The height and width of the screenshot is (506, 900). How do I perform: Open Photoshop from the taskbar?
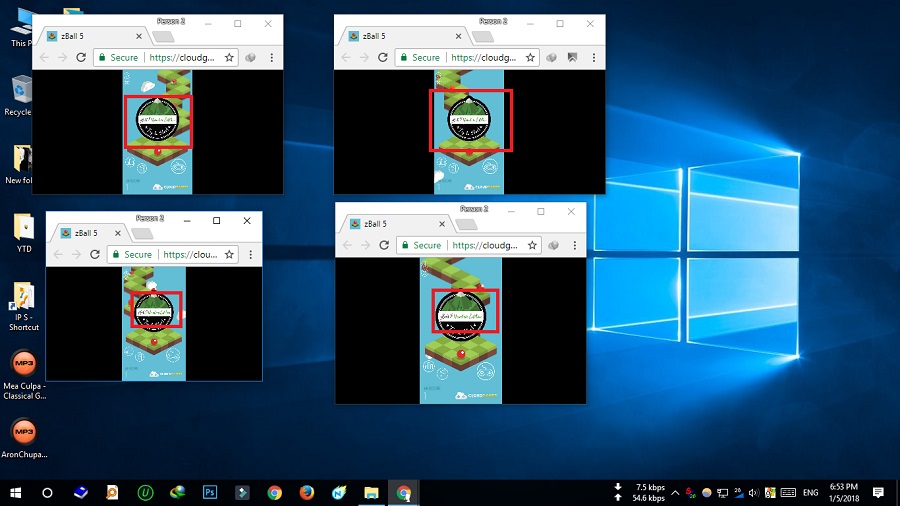click(210, 493)
